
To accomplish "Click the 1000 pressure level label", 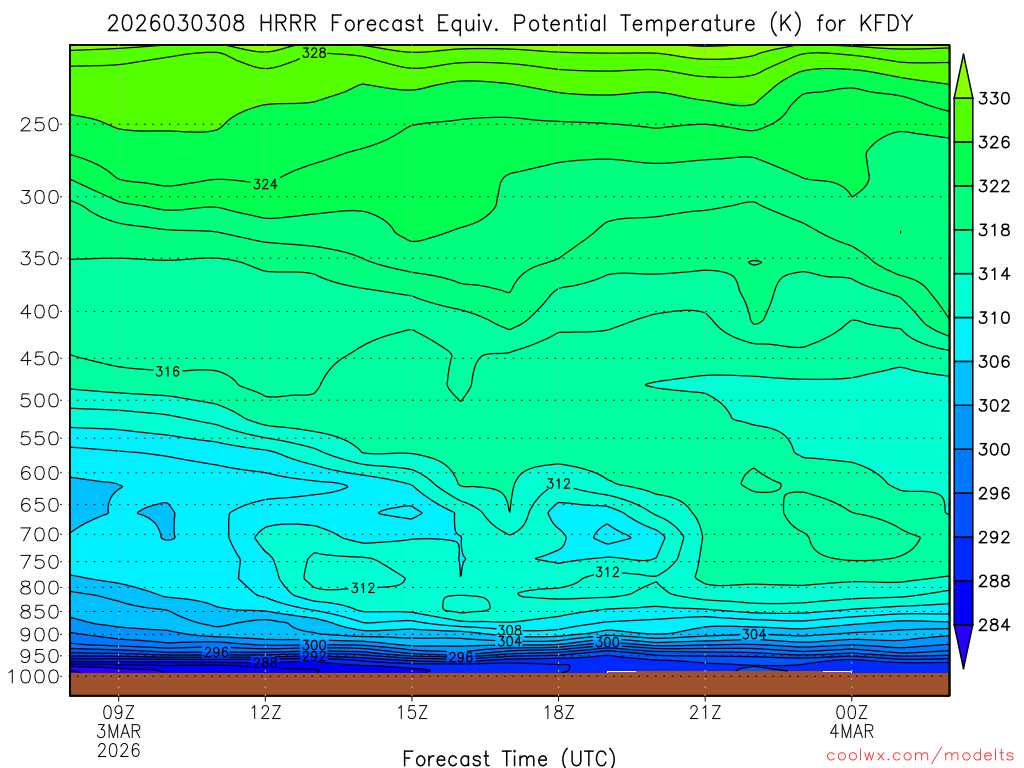I will coord(35,677).
